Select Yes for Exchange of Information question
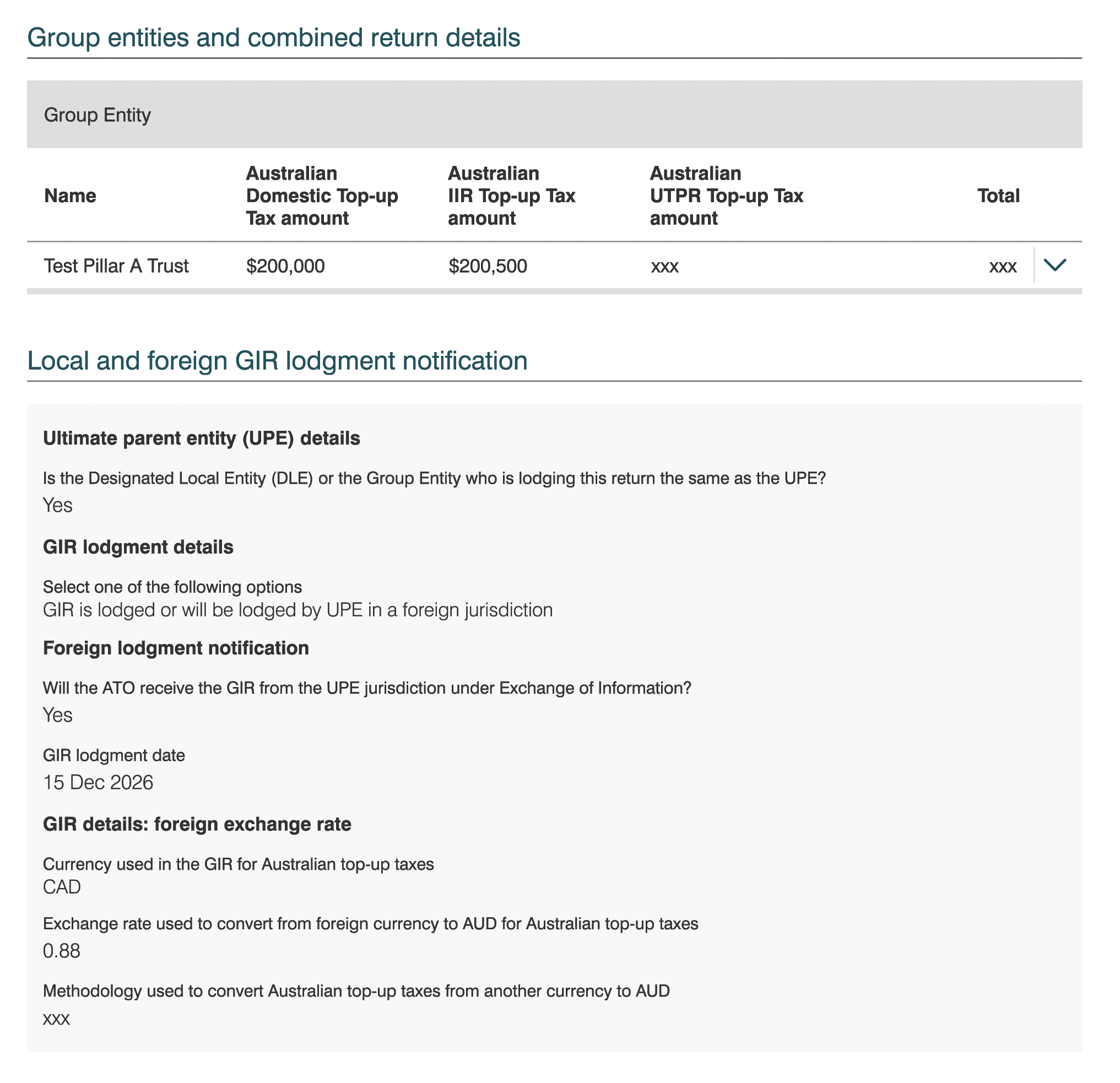This screenshot has height=1083, width=1120. (57, 714)
